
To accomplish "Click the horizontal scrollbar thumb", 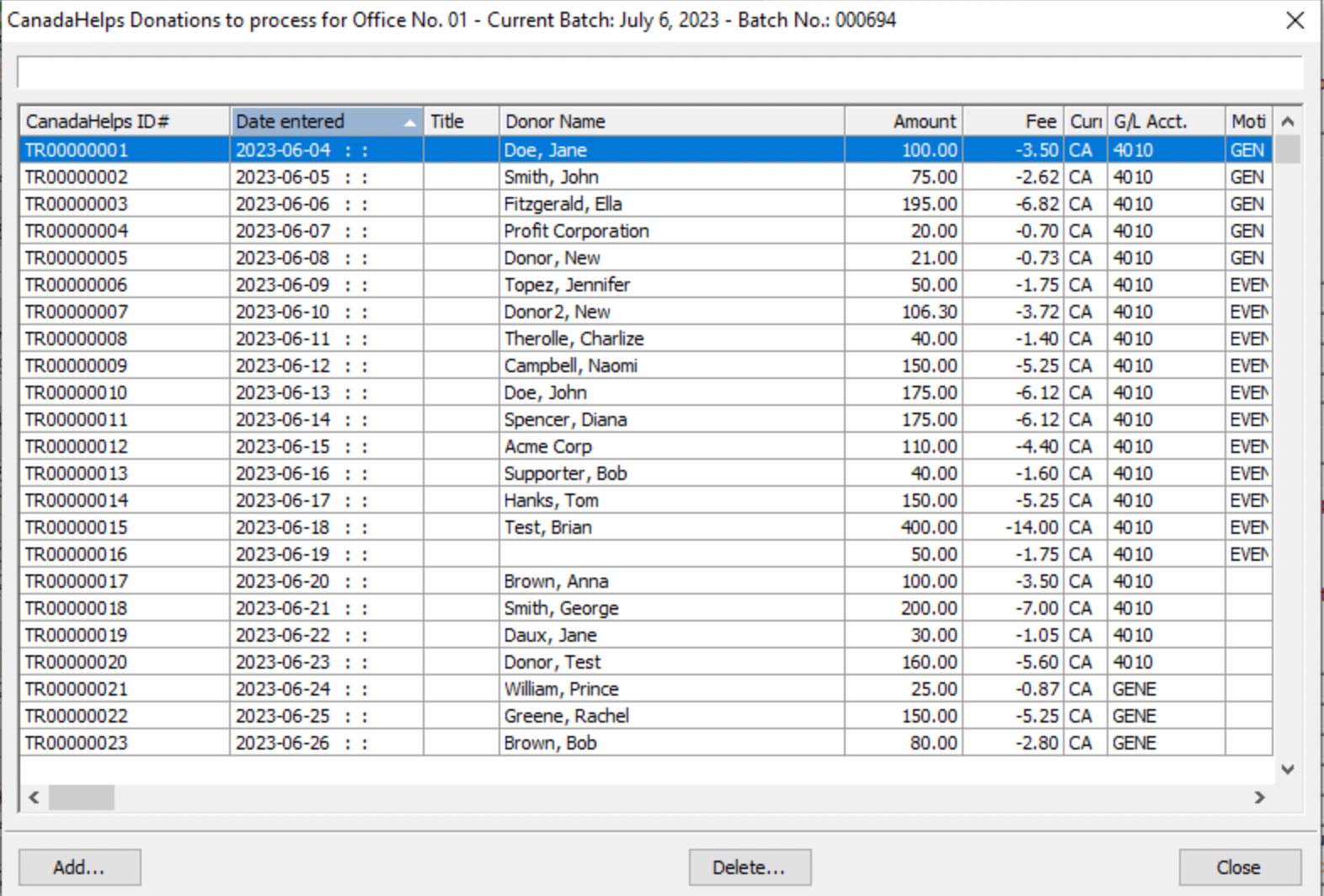I will click(82, 797).
